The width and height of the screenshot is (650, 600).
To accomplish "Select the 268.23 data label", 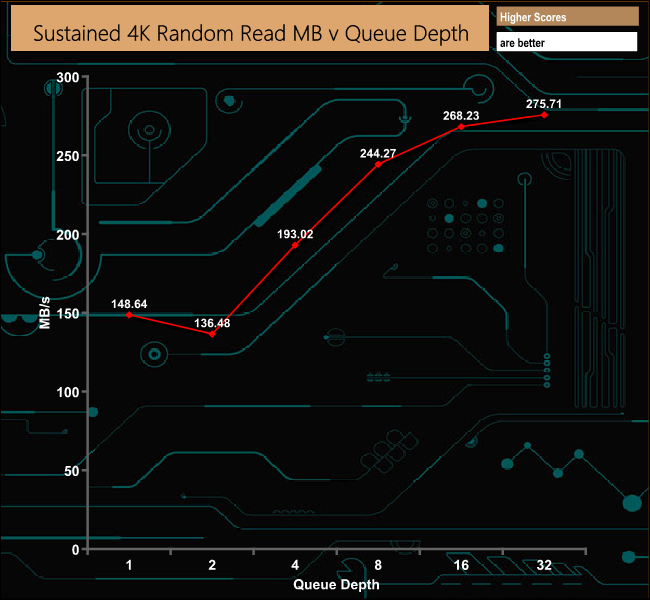I will [x=461, y=116].
